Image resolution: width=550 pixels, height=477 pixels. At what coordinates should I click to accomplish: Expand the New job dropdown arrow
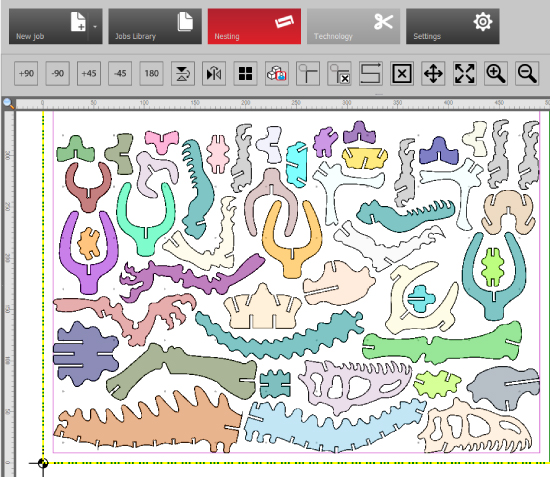[95, 26]
